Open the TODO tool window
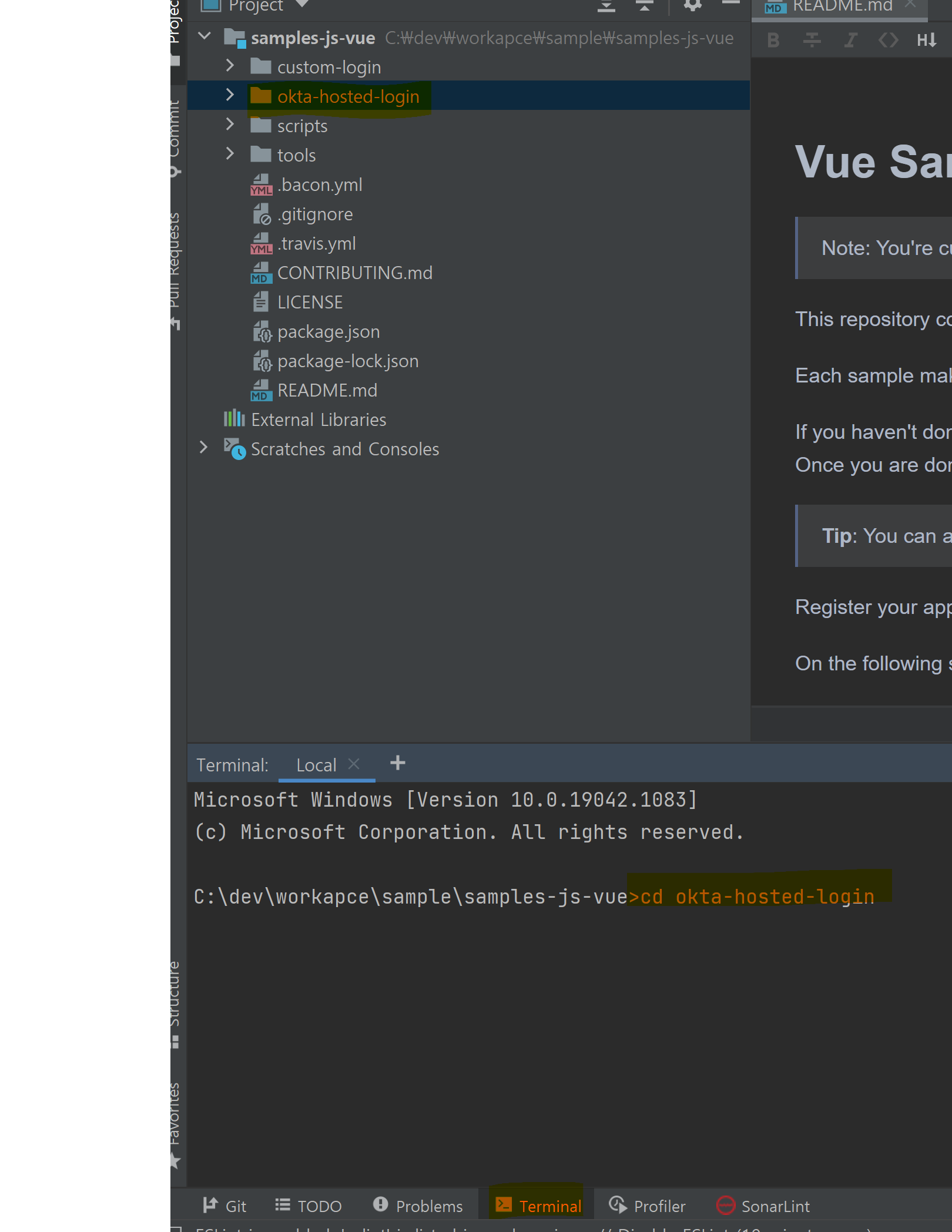Screen dimensions: 952x1232 (x=309, y=1206)
